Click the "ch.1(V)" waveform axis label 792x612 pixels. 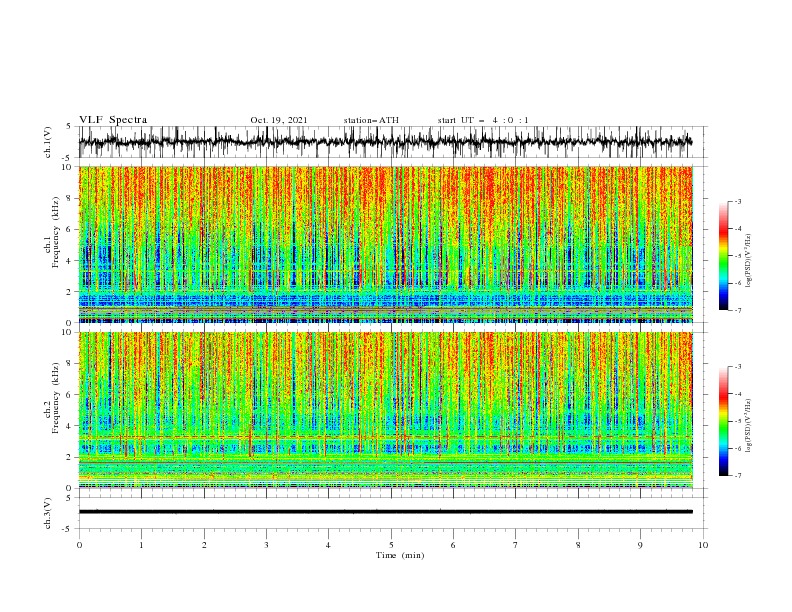(x=48, y=142)
